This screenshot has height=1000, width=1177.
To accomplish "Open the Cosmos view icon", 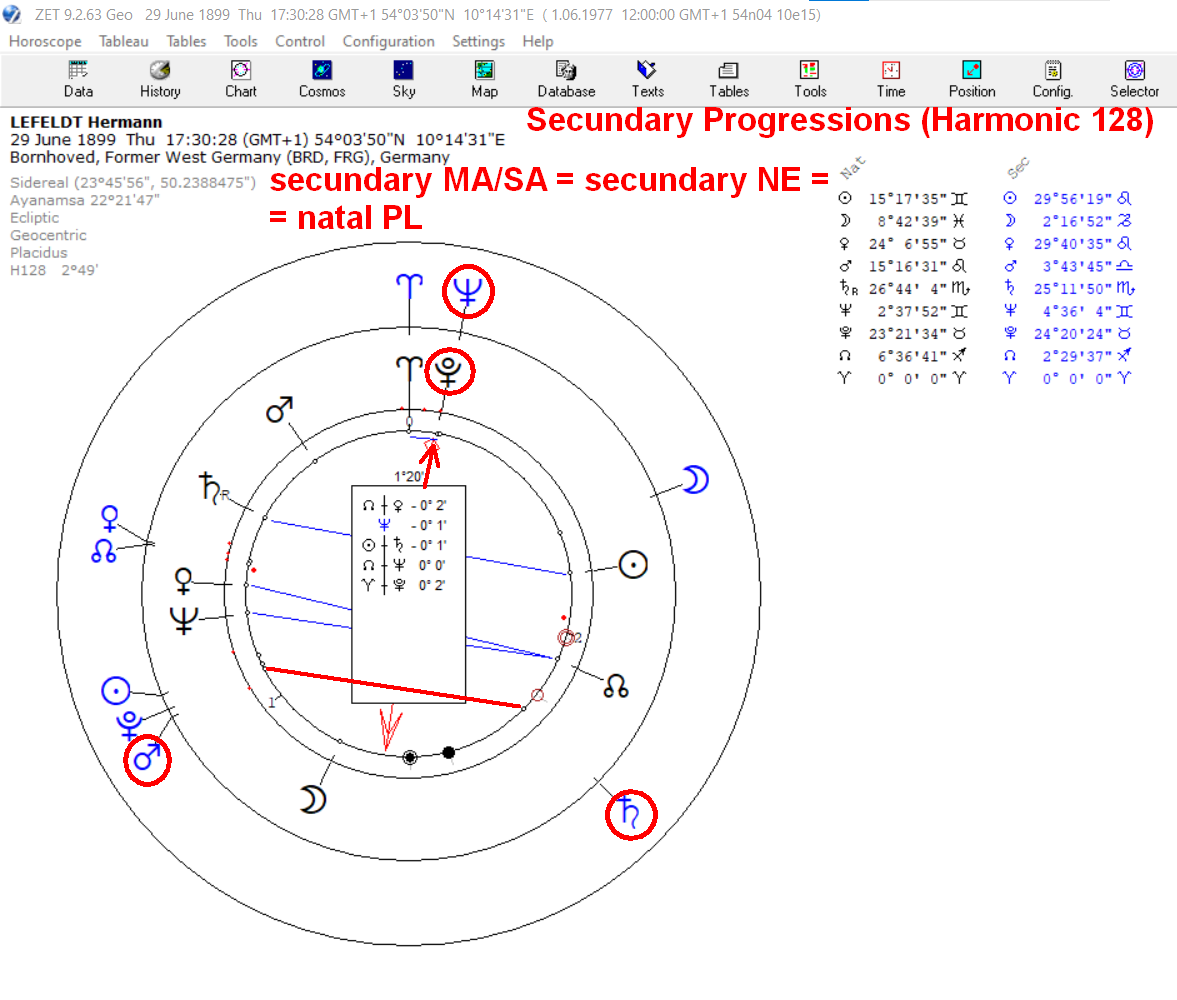I will [322, 79].
